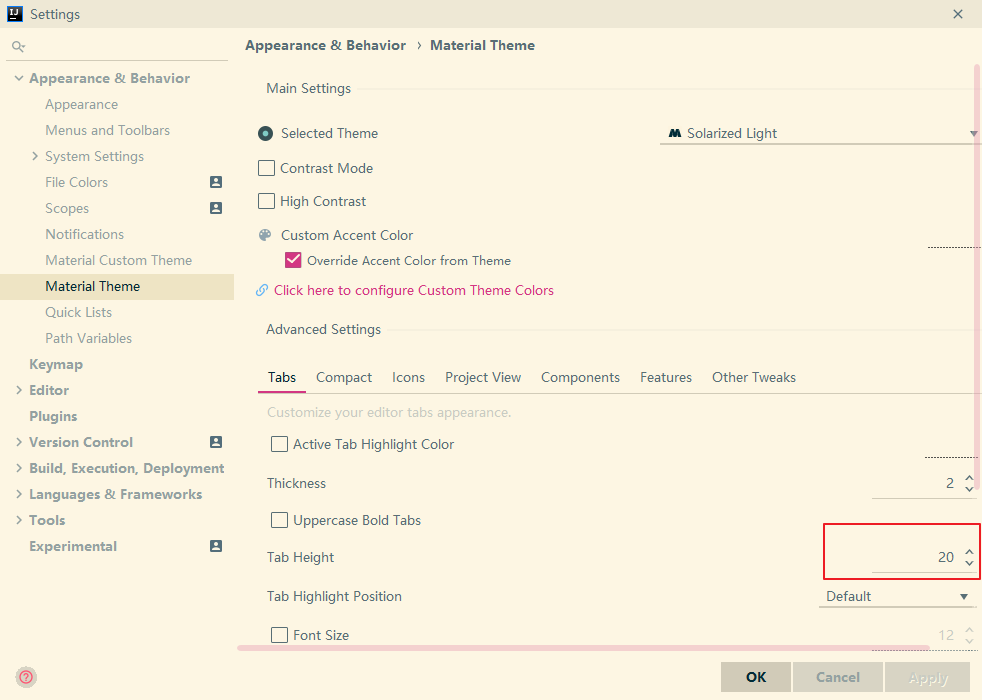Open Tab Highlight Position Default dropdown
Image resolution: width=982 pixels, height=700 pixels.
pyautogui.click(x=897, y=597)
